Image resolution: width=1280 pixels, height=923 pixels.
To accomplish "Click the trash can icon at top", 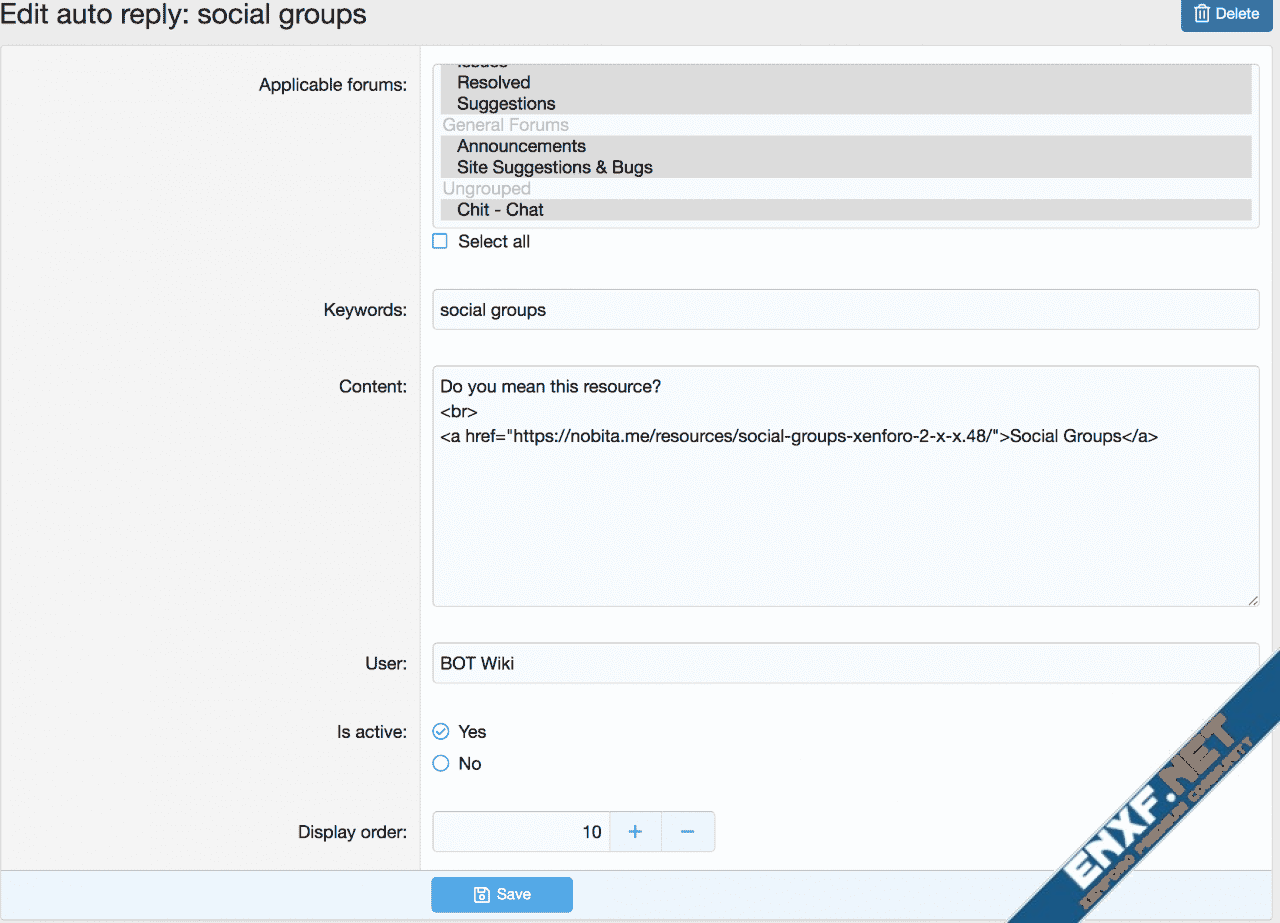I will coord(1201,14).
